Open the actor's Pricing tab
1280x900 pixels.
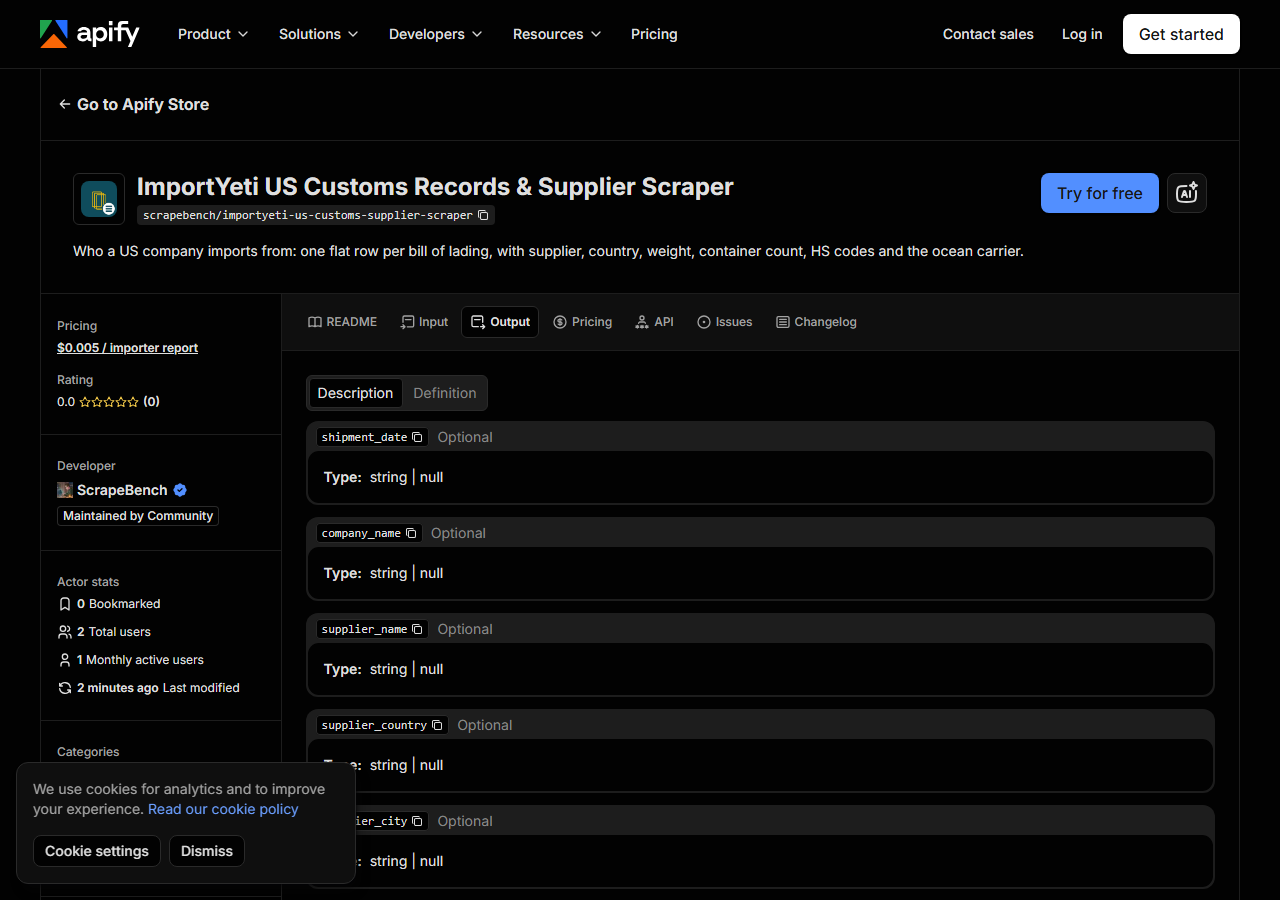point(582,322)
